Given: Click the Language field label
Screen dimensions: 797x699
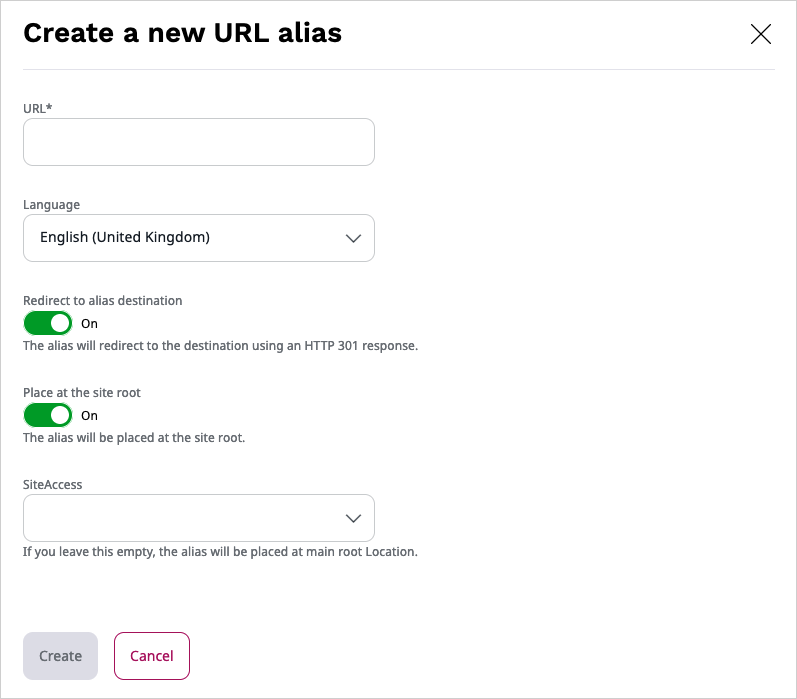Looking at the screenshot, I should (x=51, y=205).
